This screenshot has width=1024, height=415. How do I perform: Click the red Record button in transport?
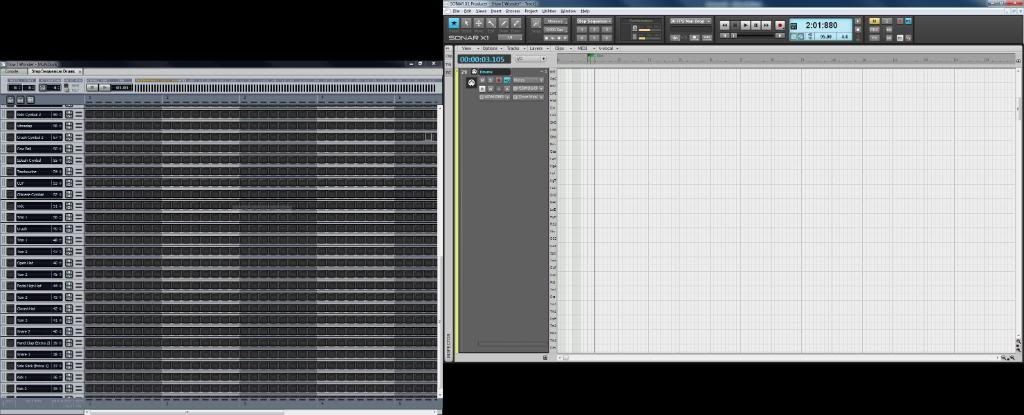[780, 24]
